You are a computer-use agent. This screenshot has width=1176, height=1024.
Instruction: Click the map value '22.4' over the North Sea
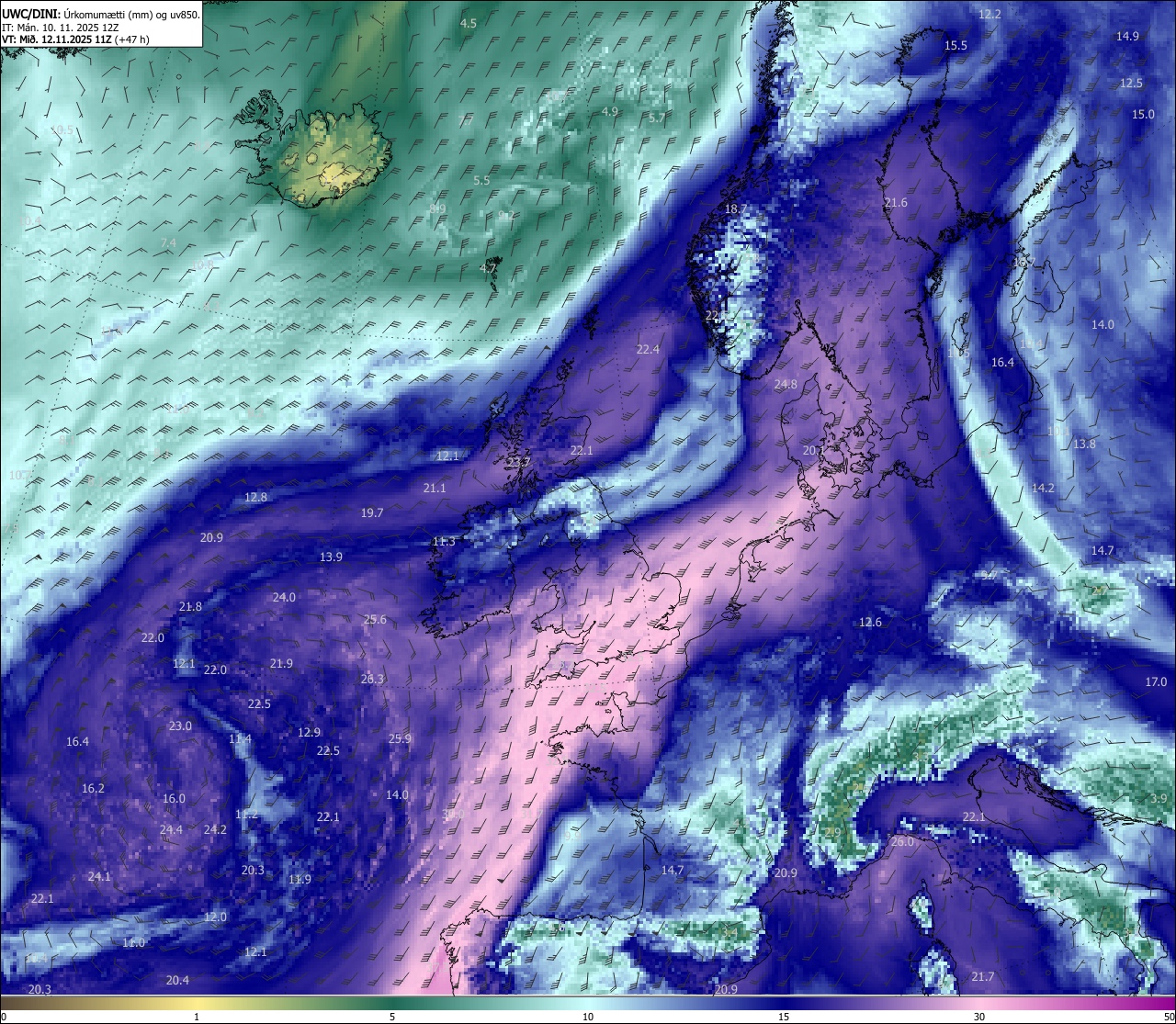[648, 349]
